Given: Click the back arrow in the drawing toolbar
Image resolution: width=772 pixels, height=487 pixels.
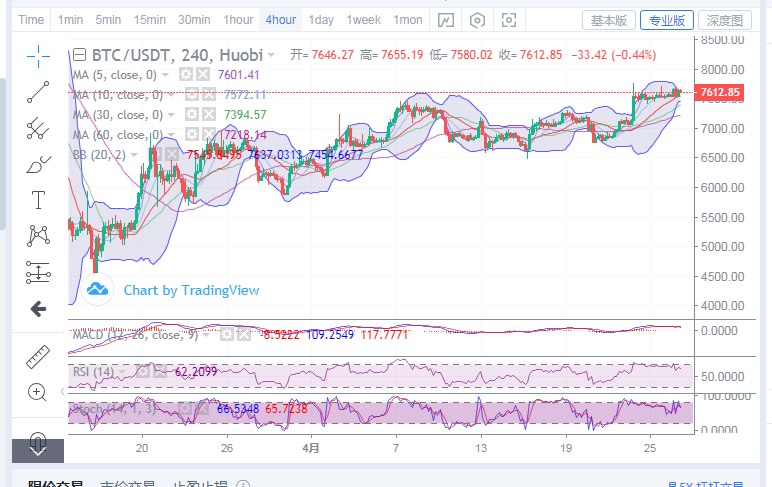Looking at the screenshot, I should [x=38, y=309].
